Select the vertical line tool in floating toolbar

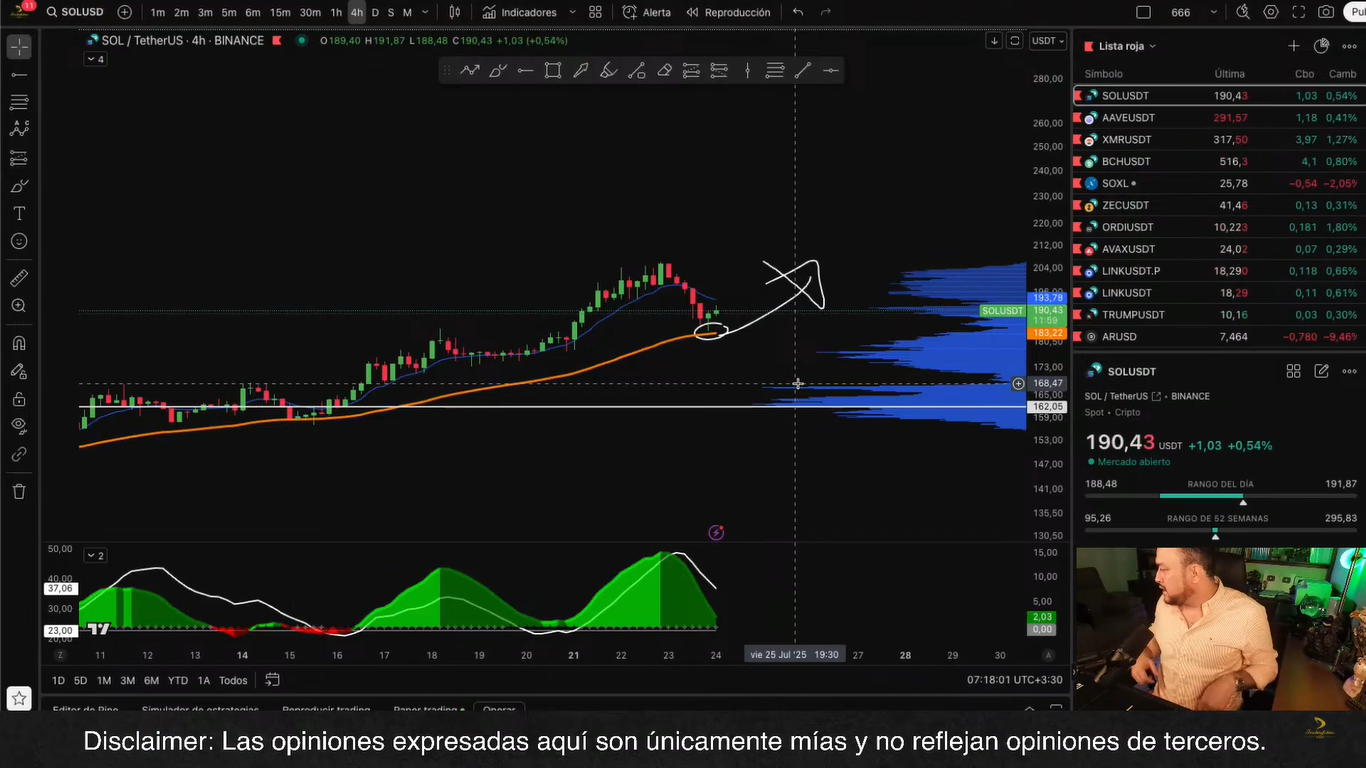click(x=747, y=70)
